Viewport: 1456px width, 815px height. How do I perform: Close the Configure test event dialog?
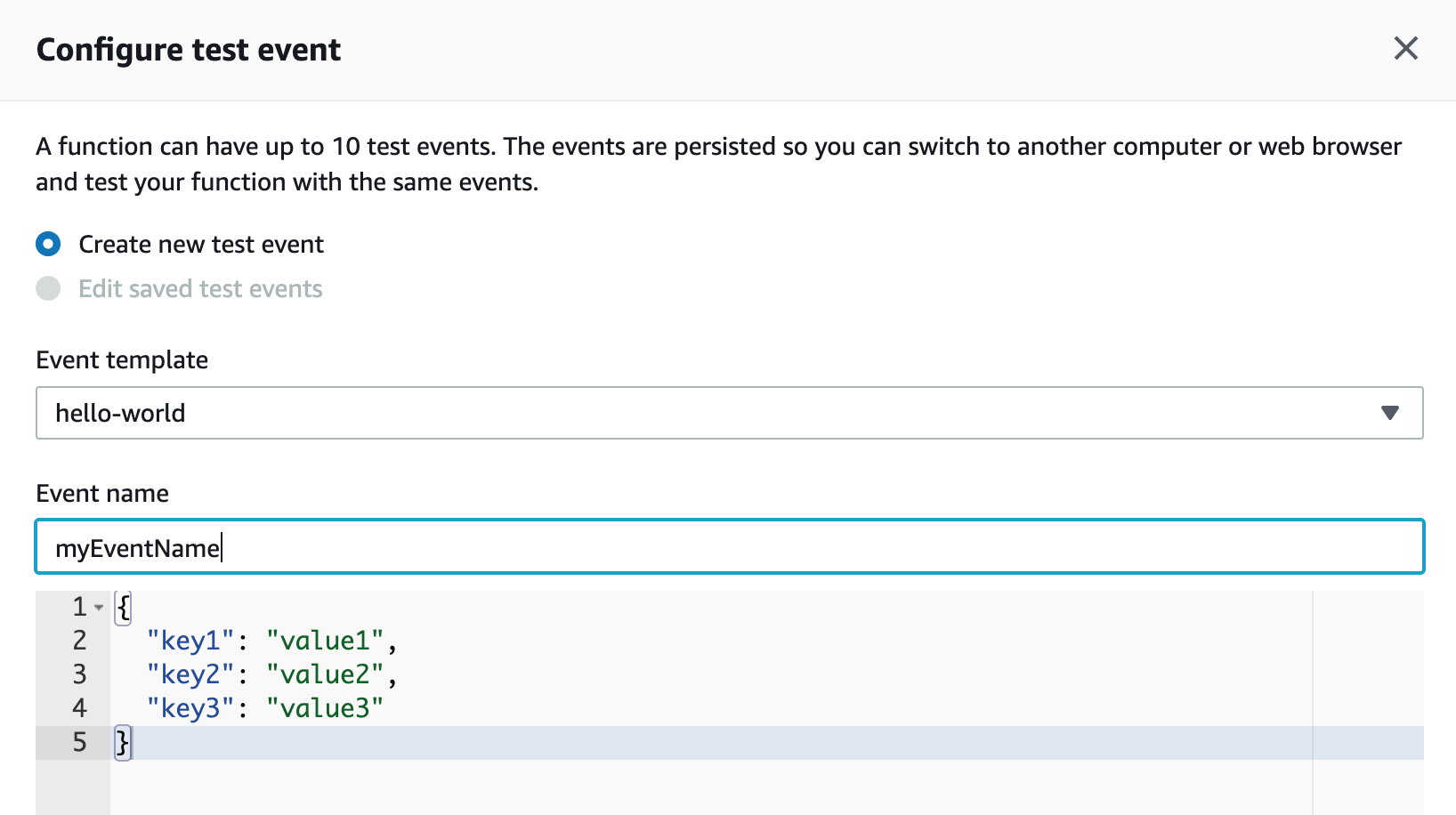(x=1405, y=48)
